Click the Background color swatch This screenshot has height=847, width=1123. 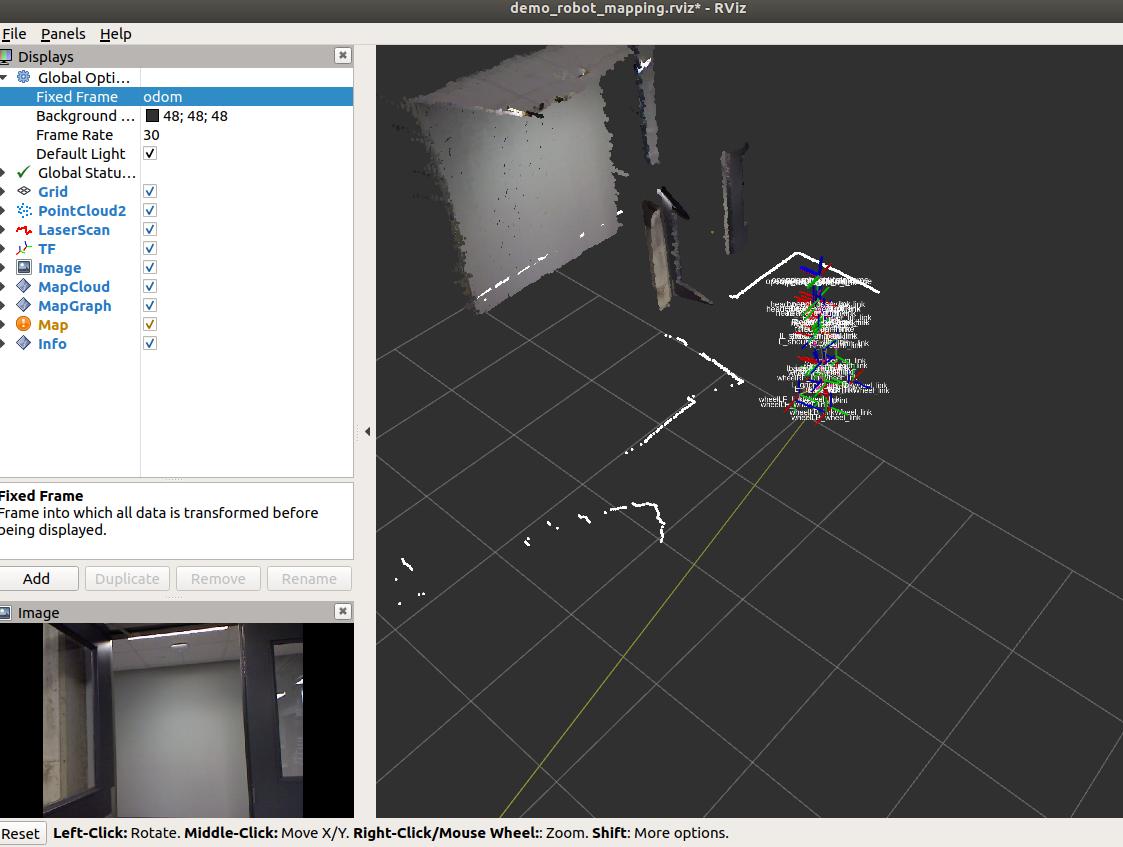click(x=152, y=116)
